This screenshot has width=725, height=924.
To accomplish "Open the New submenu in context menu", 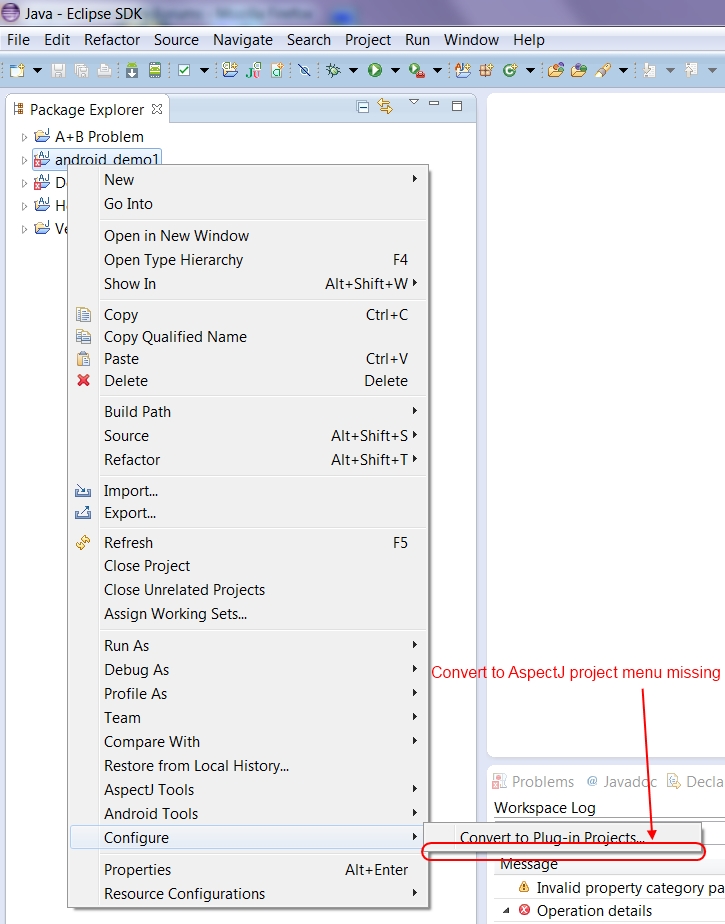I will (248, 180).
